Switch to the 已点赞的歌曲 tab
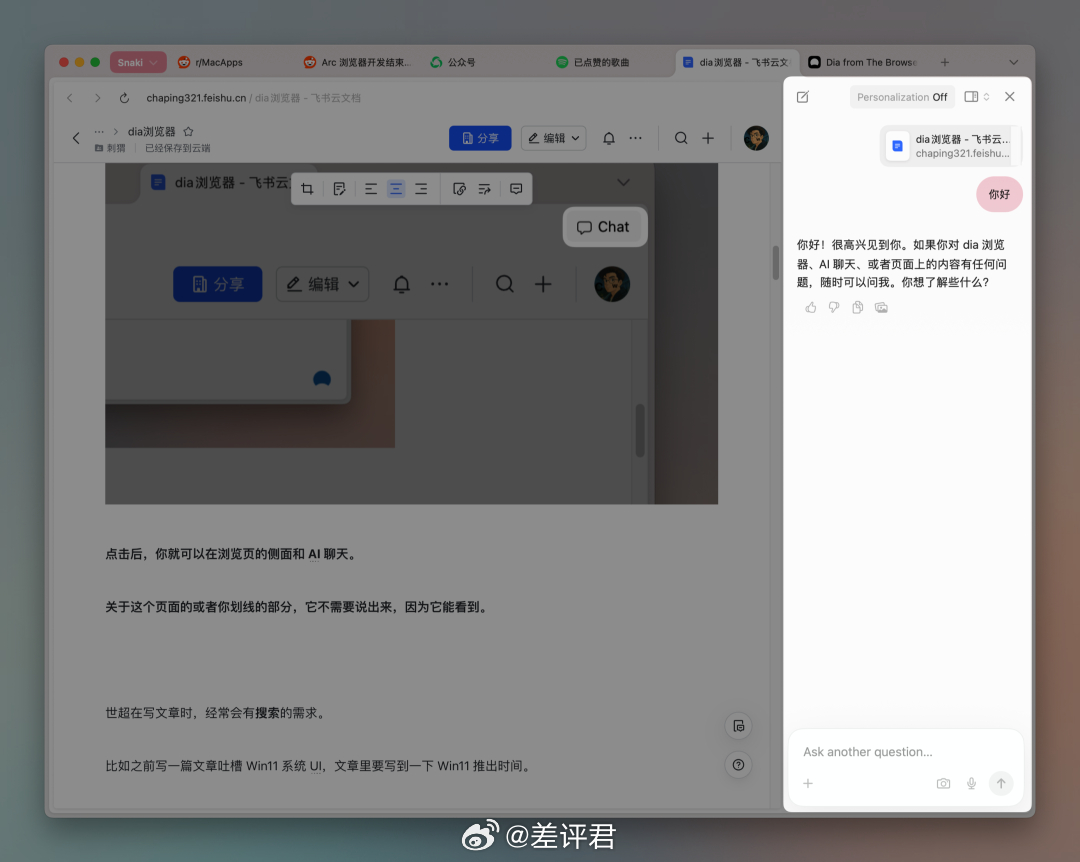The width and height of the screenshot is (1080, 862). click(593, 62)
